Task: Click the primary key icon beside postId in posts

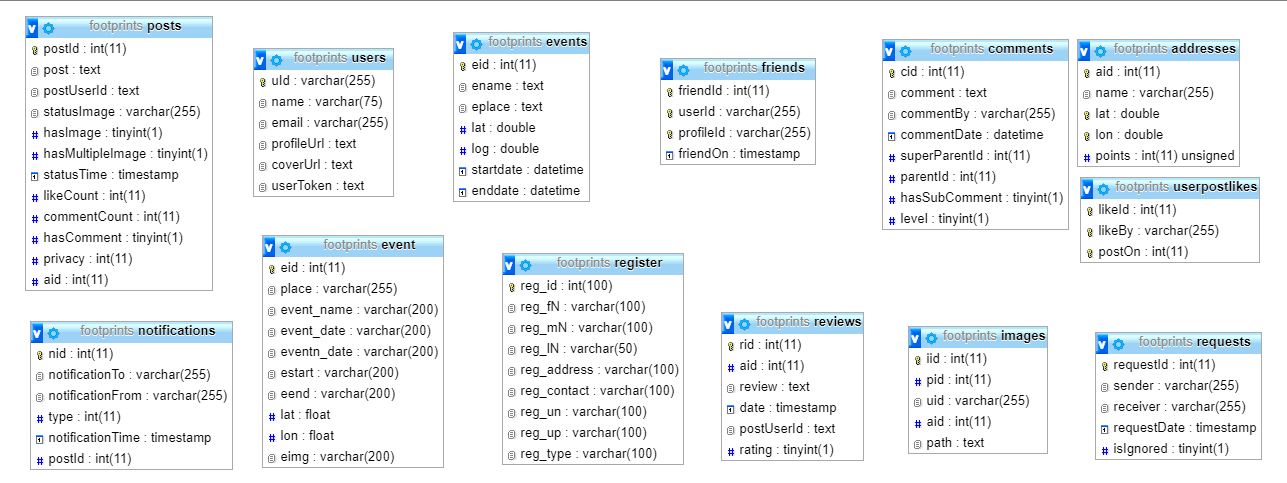Action: (x=35, y=48)
